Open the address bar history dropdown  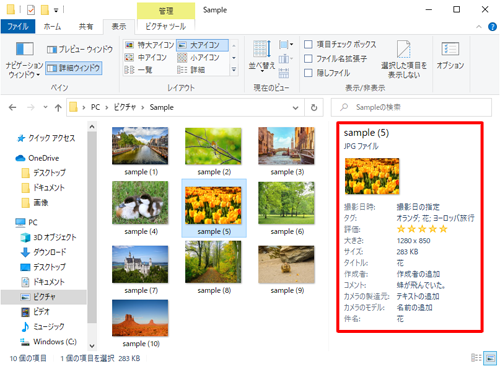(295, 107)
